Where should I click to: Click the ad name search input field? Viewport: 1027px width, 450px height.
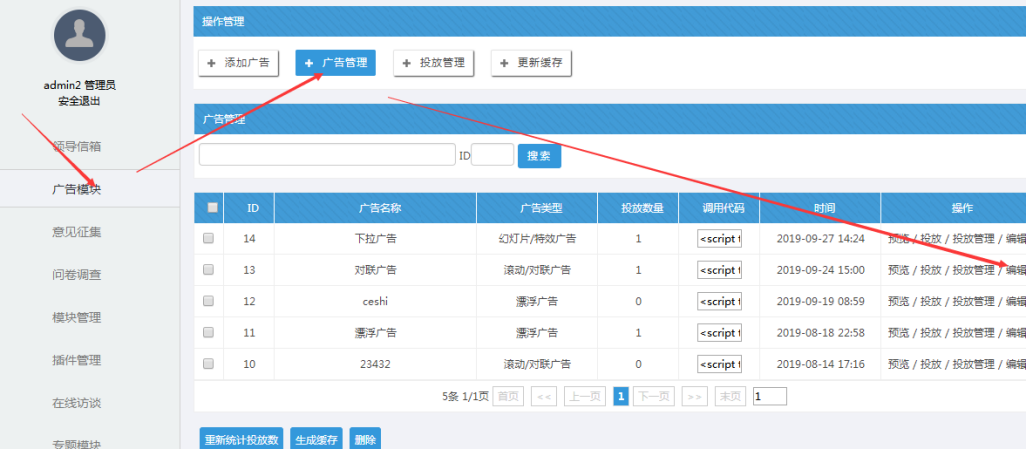coord(327,155)
